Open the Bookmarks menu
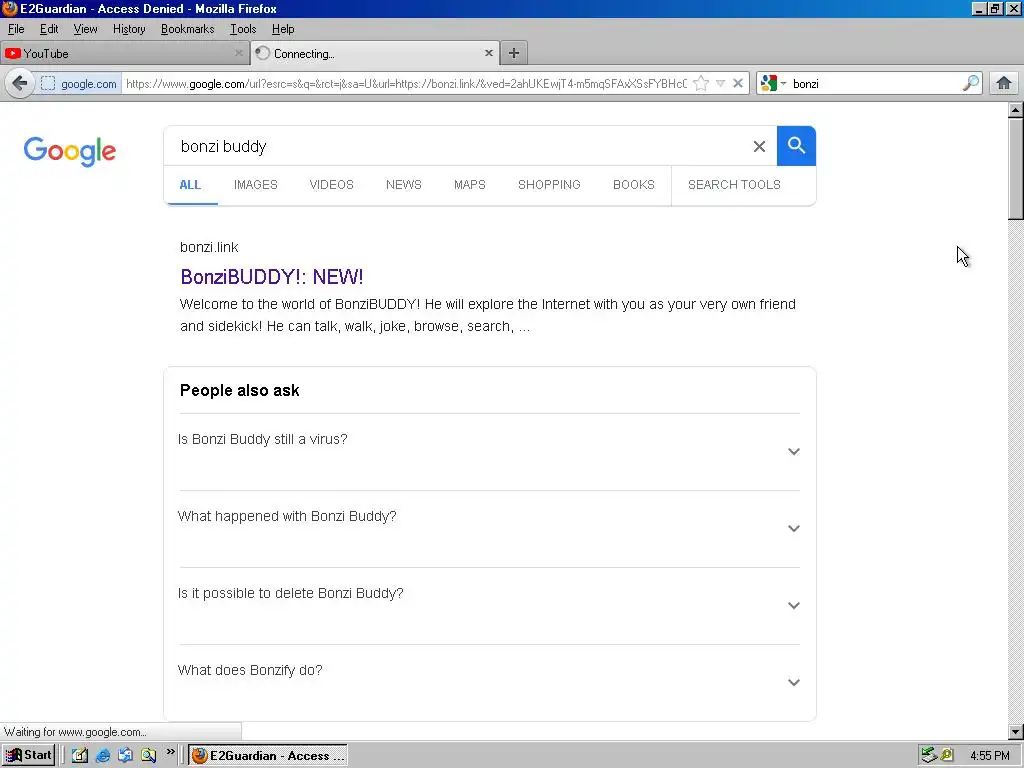The image size is (1024, 768). coord(187,29)
